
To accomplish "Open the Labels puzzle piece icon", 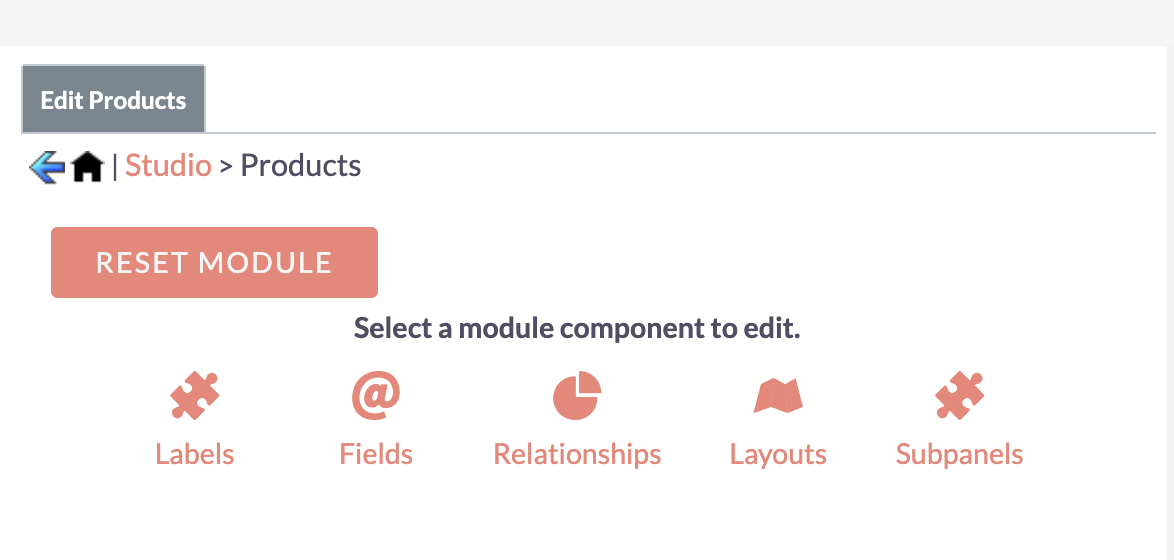I will (x=195, y=395).
